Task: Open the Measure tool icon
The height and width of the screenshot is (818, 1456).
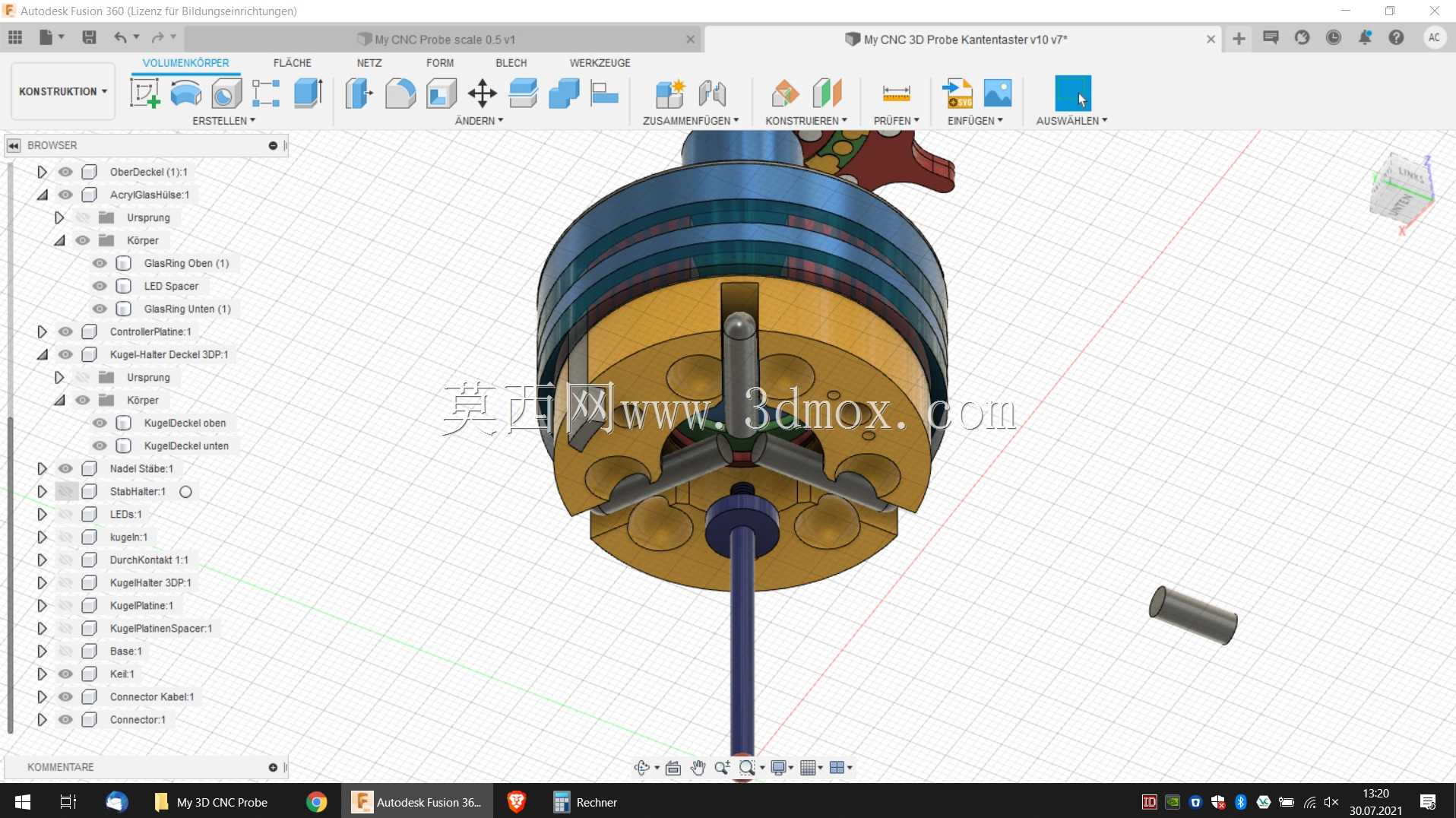Action: point(896,93)
